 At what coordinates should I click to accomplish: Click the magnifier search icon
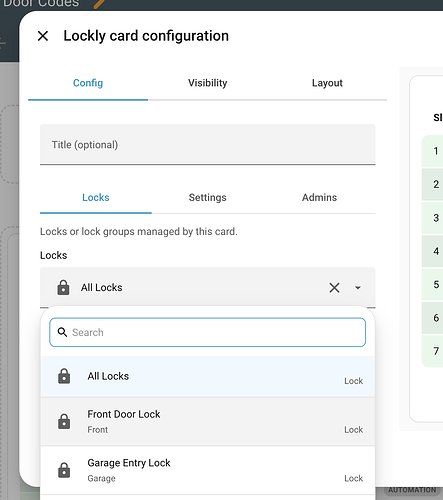click(62, 332)
